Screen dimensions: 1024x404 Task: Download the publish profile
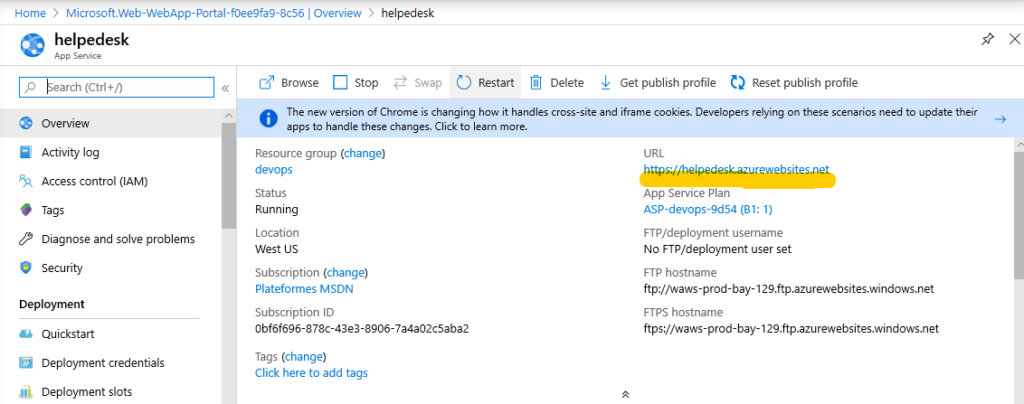pos(658,83)
